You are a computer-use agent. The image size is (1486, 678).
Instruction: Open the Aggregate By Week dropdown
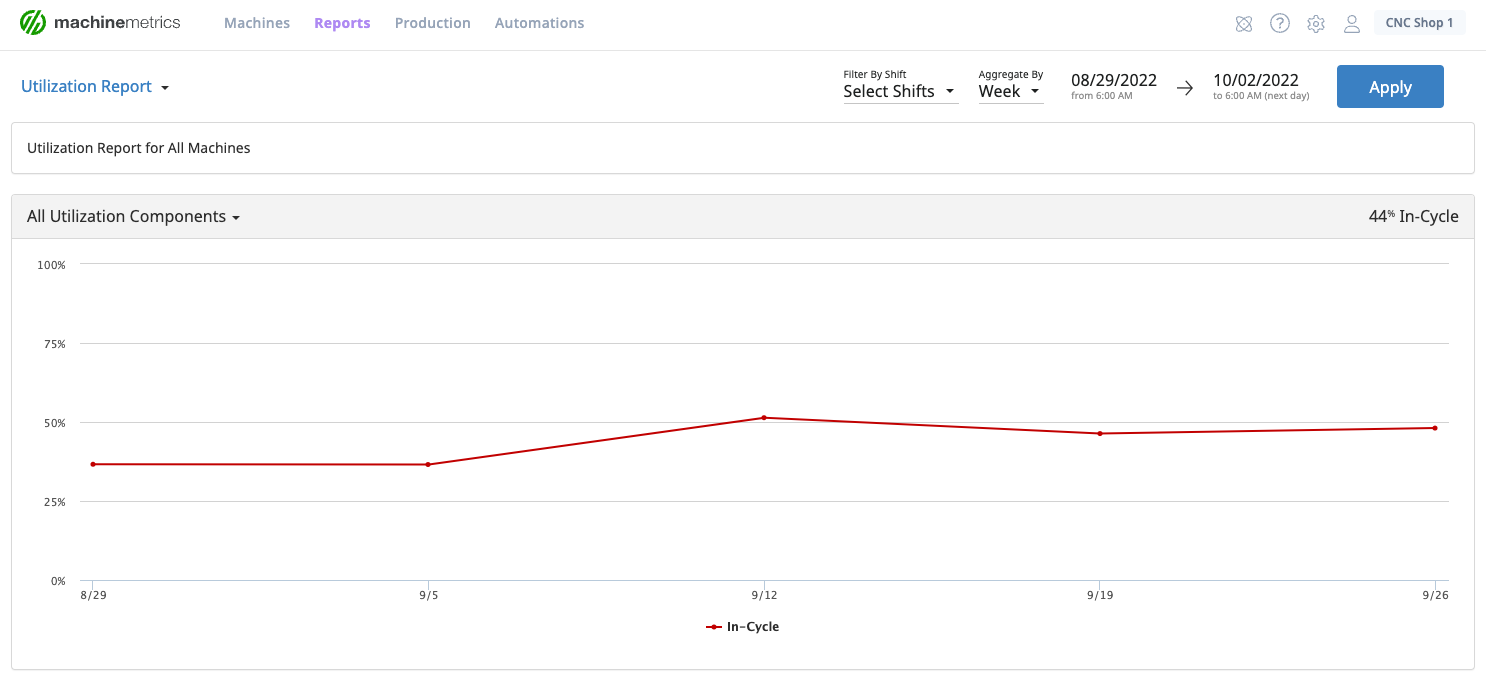click(x=1009, y=91)
